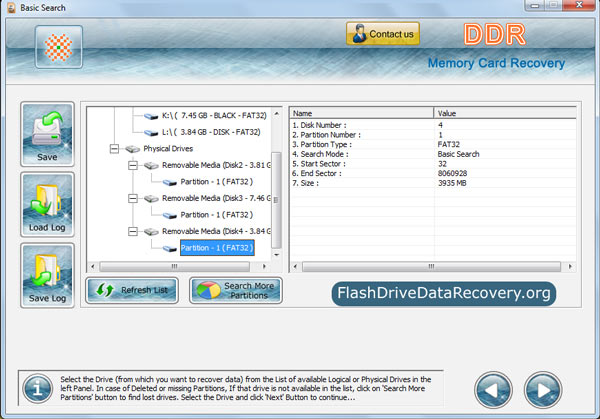Image resolution: width=600 pixels, height=419 pixels.
Task: Select L:\ 3.84 GB DISK drive
Action: click(211, 132)
